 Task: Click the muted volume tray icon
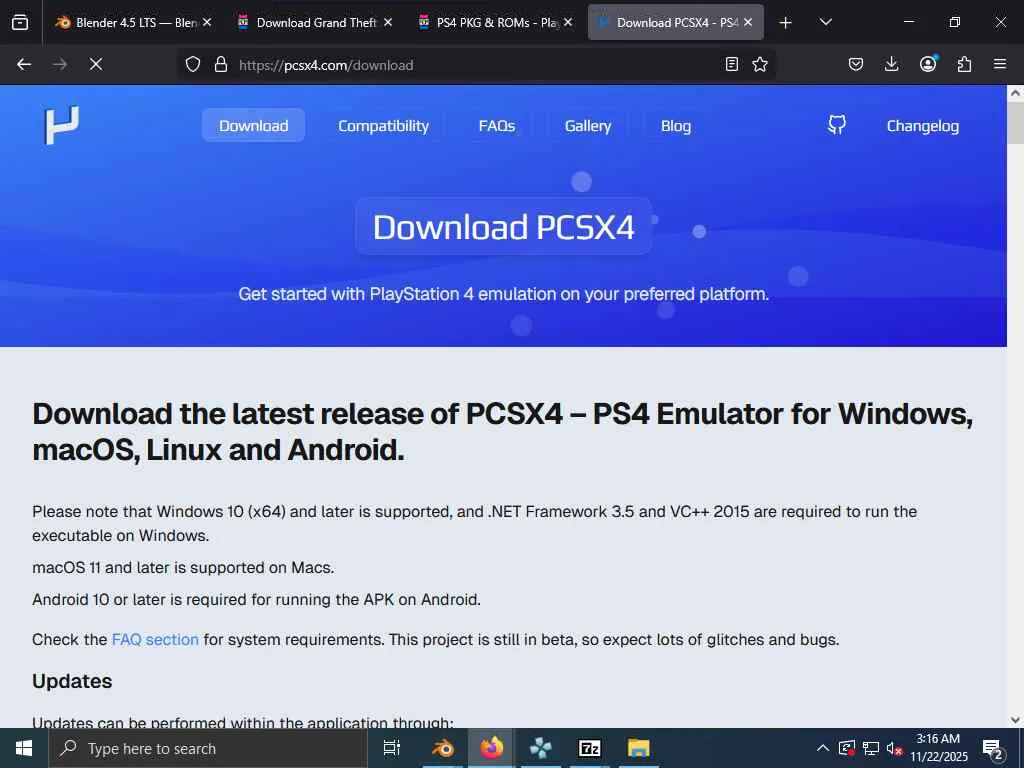(894, 748)
